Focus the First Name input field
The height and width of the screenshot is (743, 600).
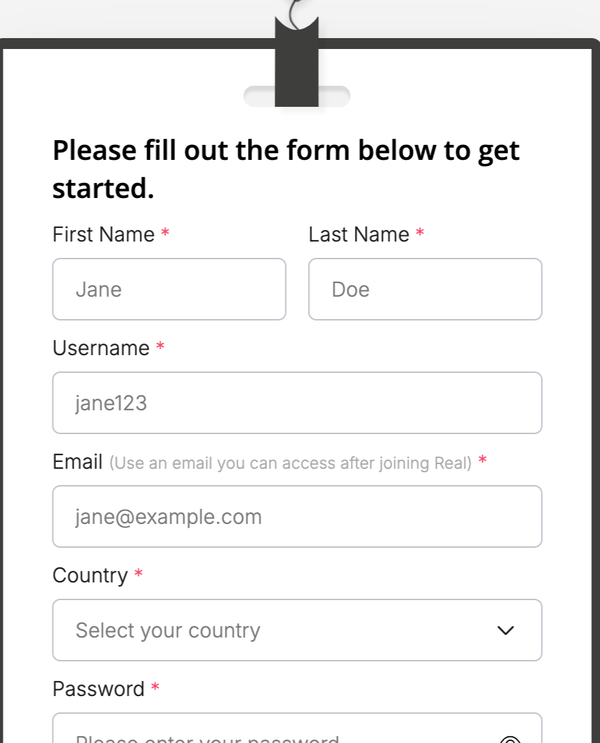click(169, 290)
